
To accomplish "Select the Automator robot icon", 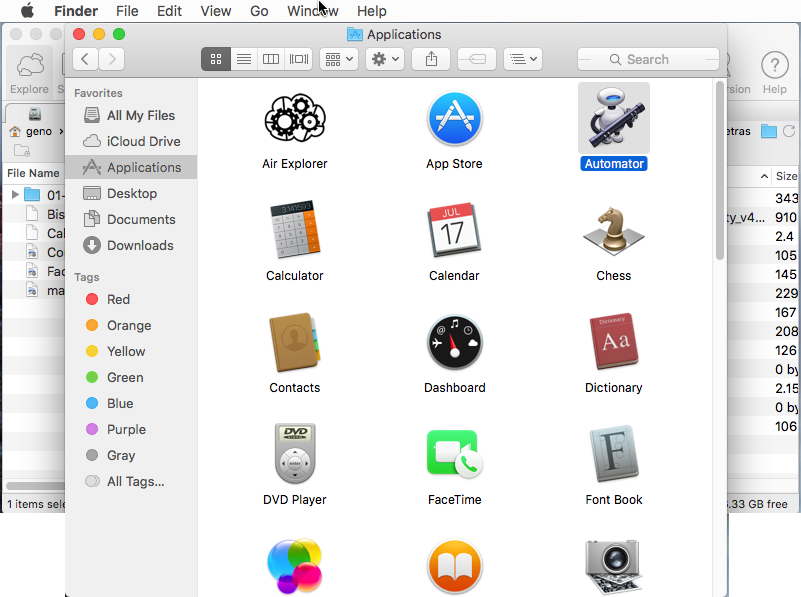I will point(614,118).
